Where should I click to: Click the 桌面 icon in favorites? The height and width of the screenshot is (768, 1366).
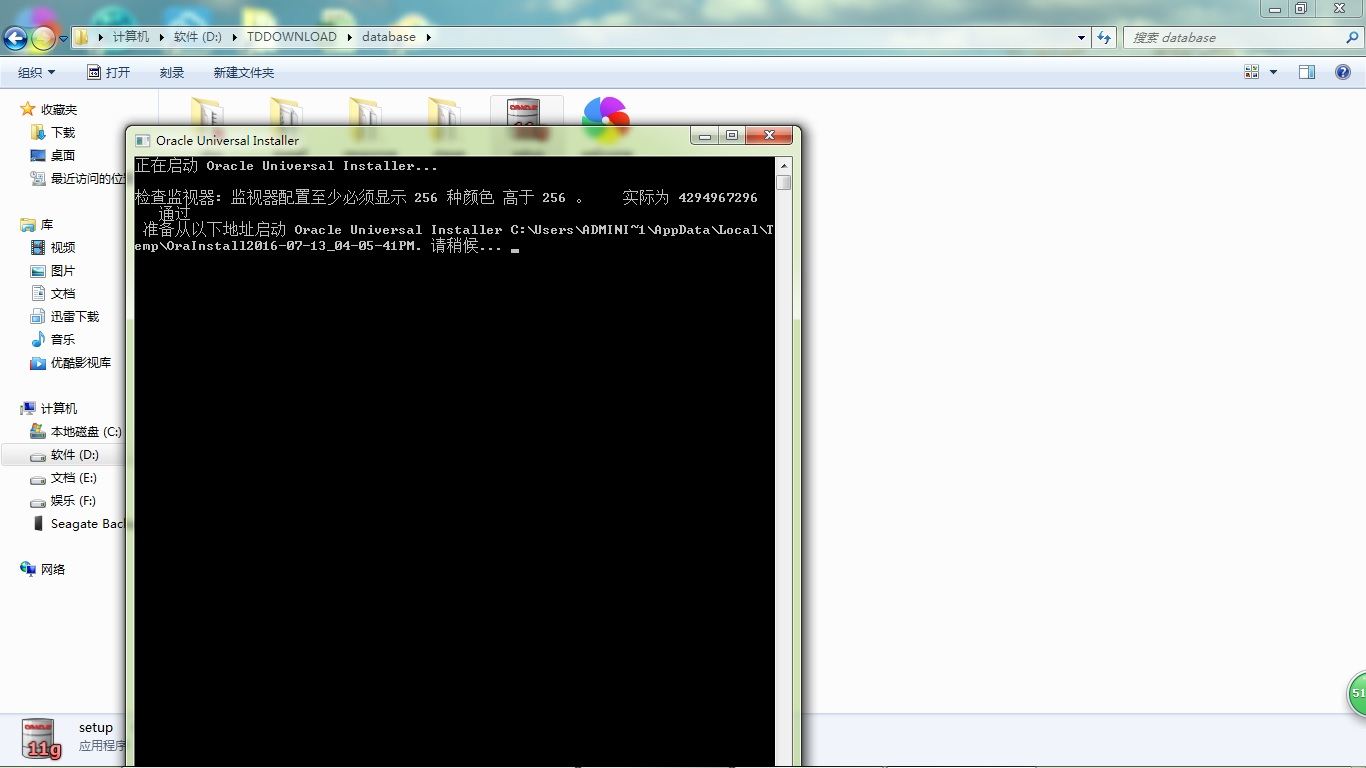[x=38, y=155]
